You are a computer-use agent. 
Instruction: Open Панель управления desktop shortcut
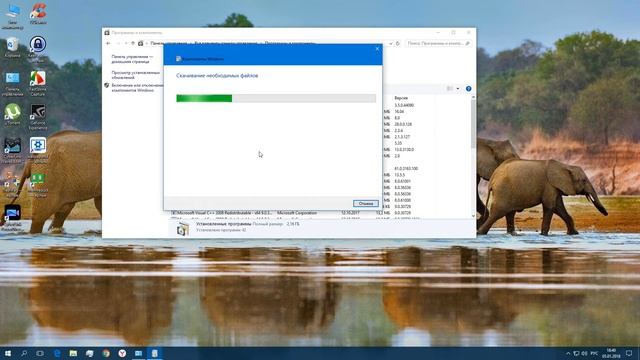tap(13, 84)
